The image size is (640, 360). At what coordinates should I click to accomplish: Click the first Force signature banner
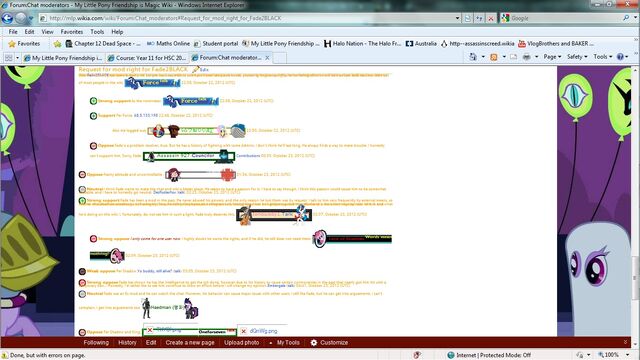tap(152, 83)
